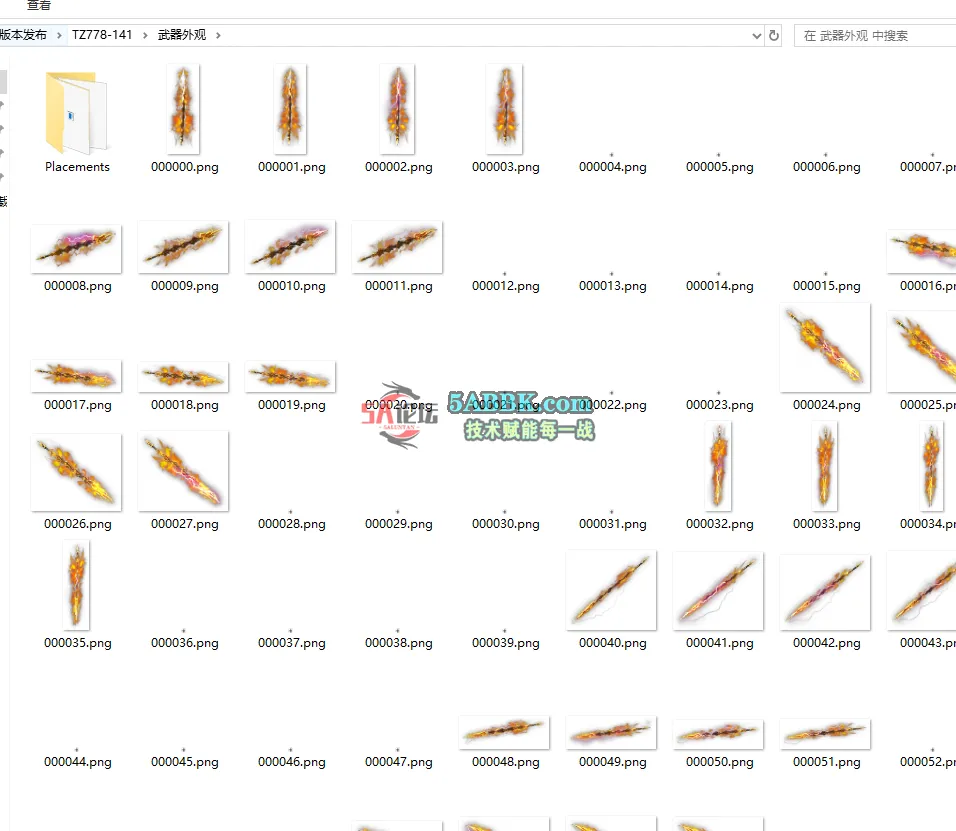
Task: Select the 000041.png diagonal sword icon
Action: tap(718, 590)
